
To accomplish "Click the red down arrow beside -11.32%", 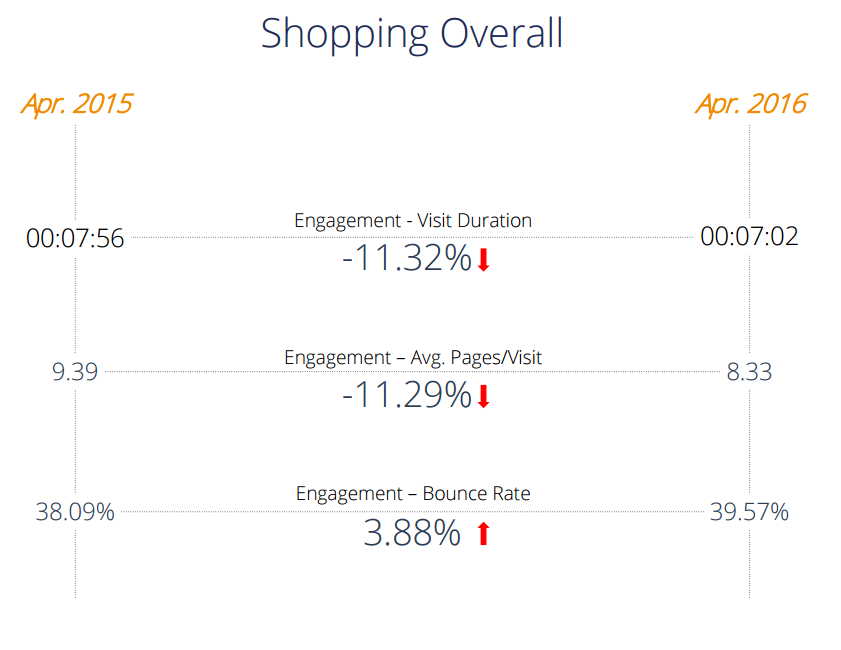I will [x=483, y=260].
